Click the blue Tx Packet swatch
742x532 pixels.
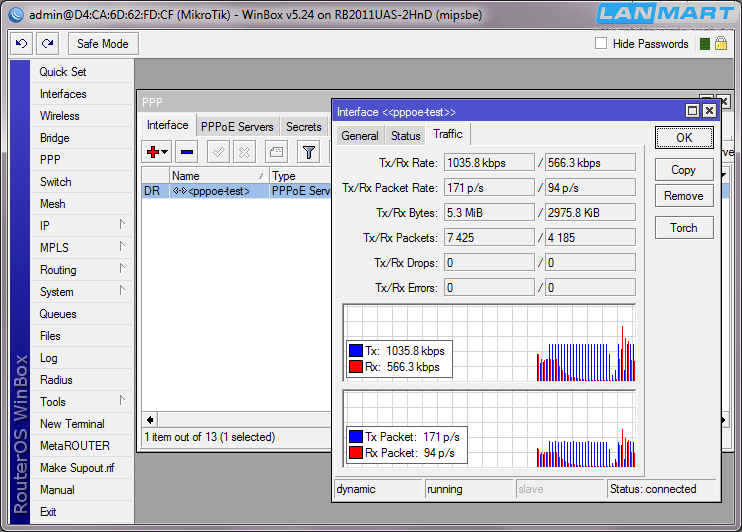tap(356, 436)
